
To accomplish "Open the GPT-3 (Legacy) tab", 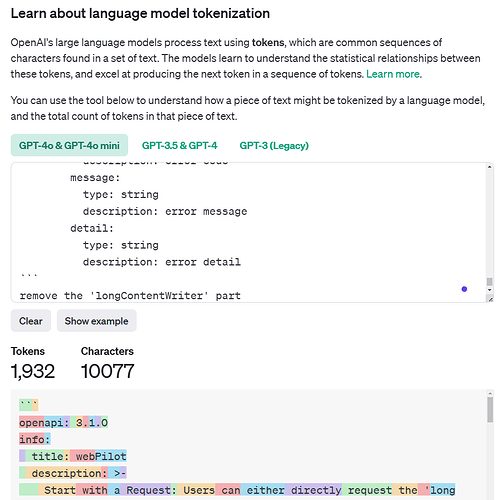I will (274, 145).
